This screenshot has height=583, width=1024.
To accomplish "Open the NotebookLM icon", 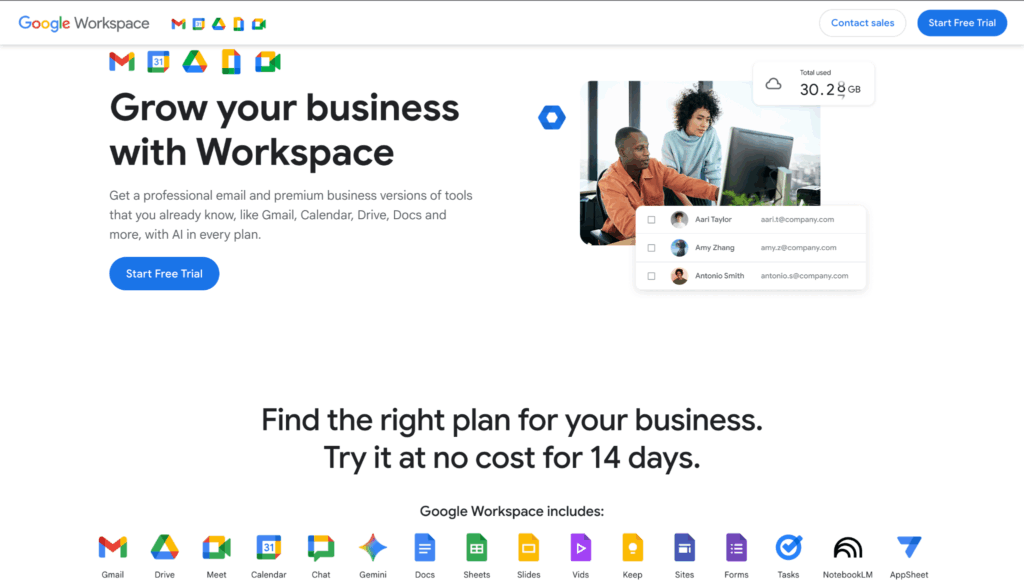I will 848,547.
